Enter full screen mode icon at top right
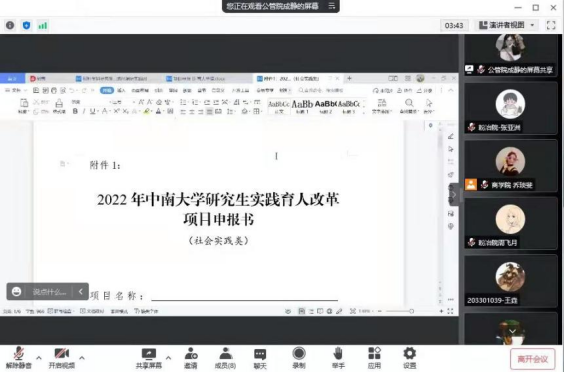 click(551, 25)
